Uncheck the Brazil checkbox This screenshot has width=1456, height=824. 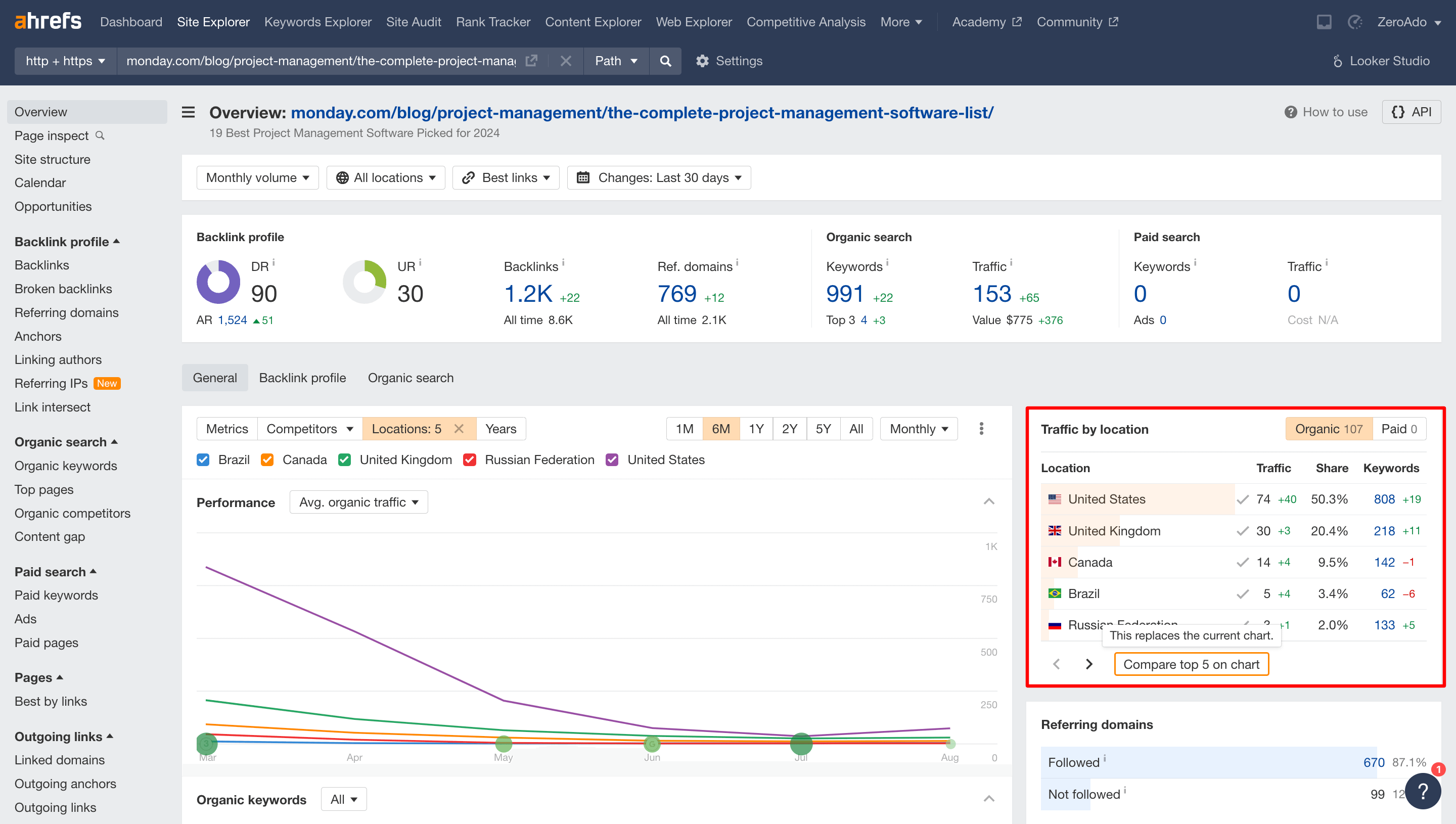[x=203, y=460]
